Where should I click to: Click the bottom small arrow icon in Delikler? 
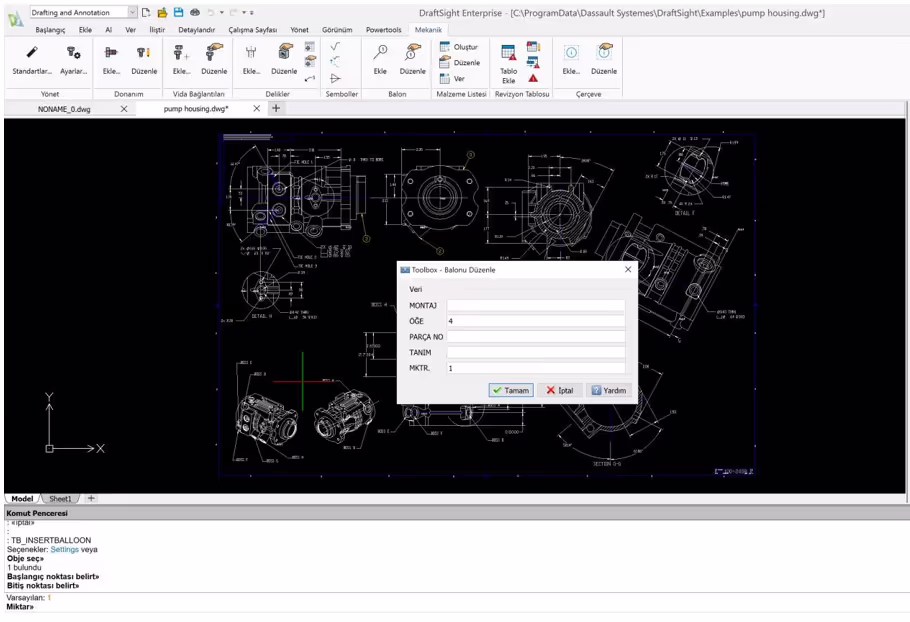(x=310, y=78)
